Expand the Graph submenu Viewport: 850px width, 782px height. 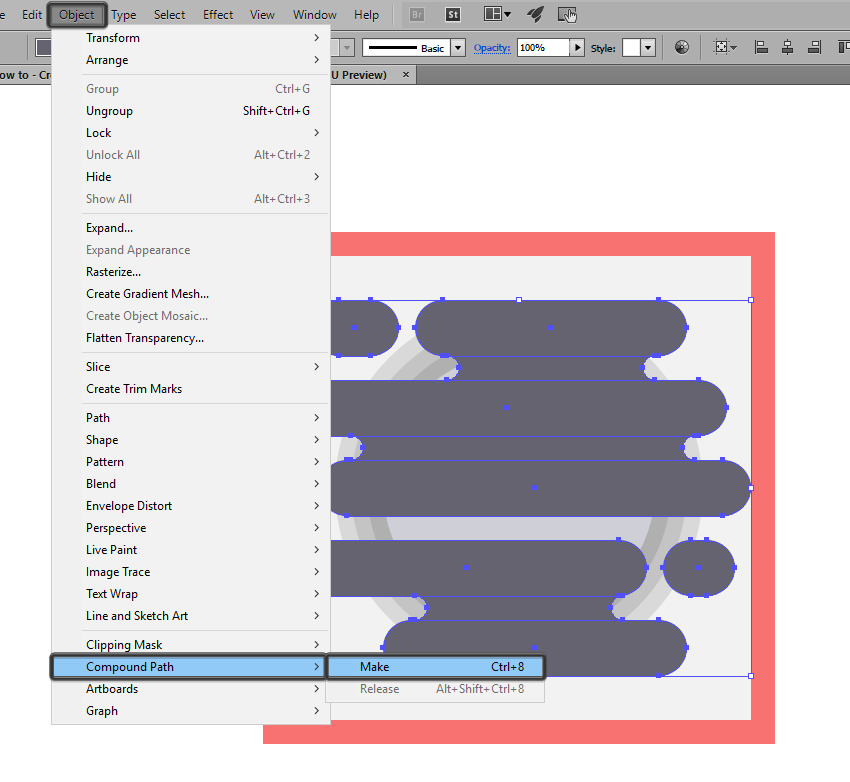coord(191,711)
